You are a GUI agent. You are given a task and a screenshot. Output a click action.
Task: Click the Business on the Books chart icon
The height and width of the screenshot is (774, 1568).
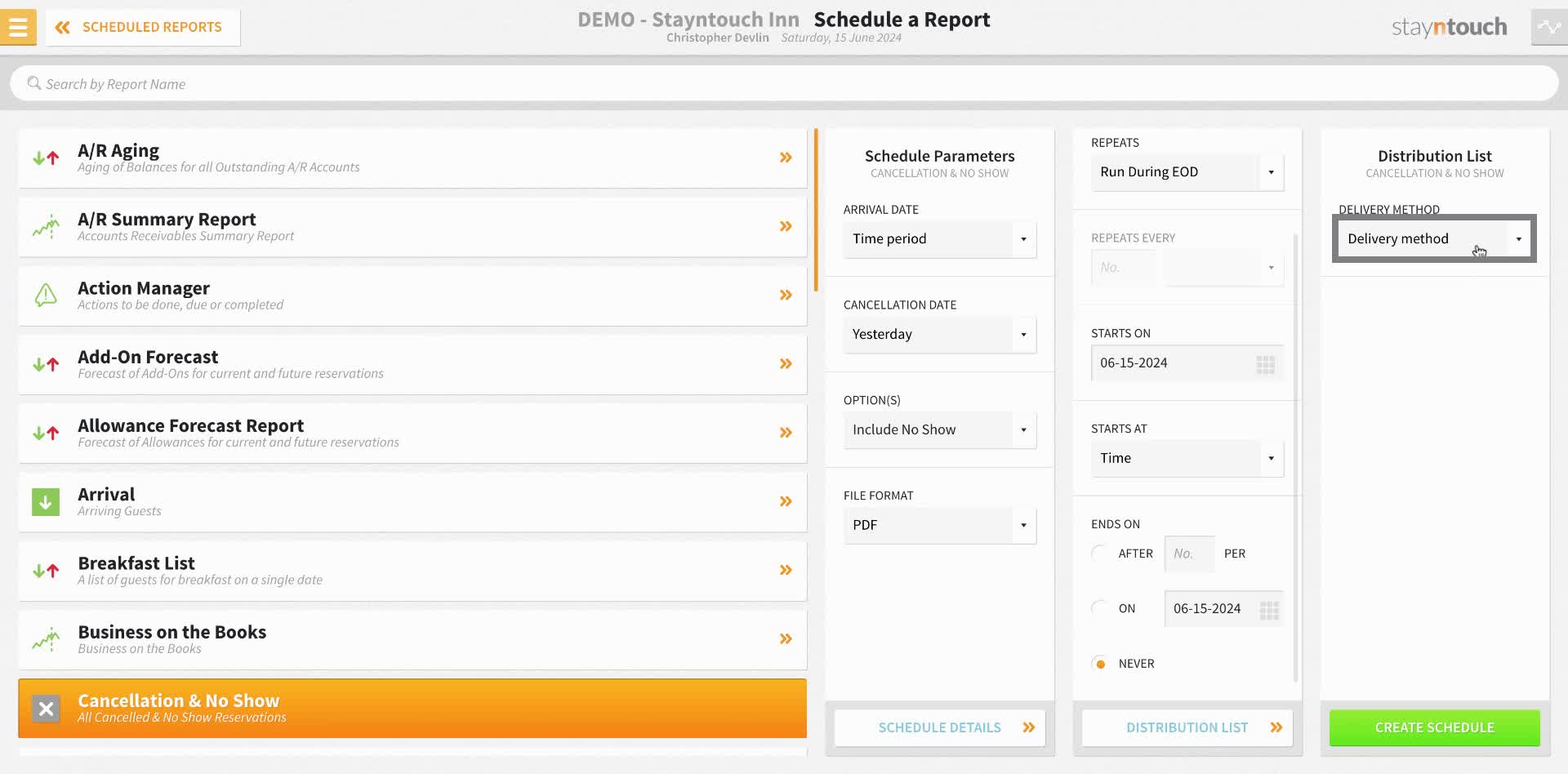(x=46, y=639)
